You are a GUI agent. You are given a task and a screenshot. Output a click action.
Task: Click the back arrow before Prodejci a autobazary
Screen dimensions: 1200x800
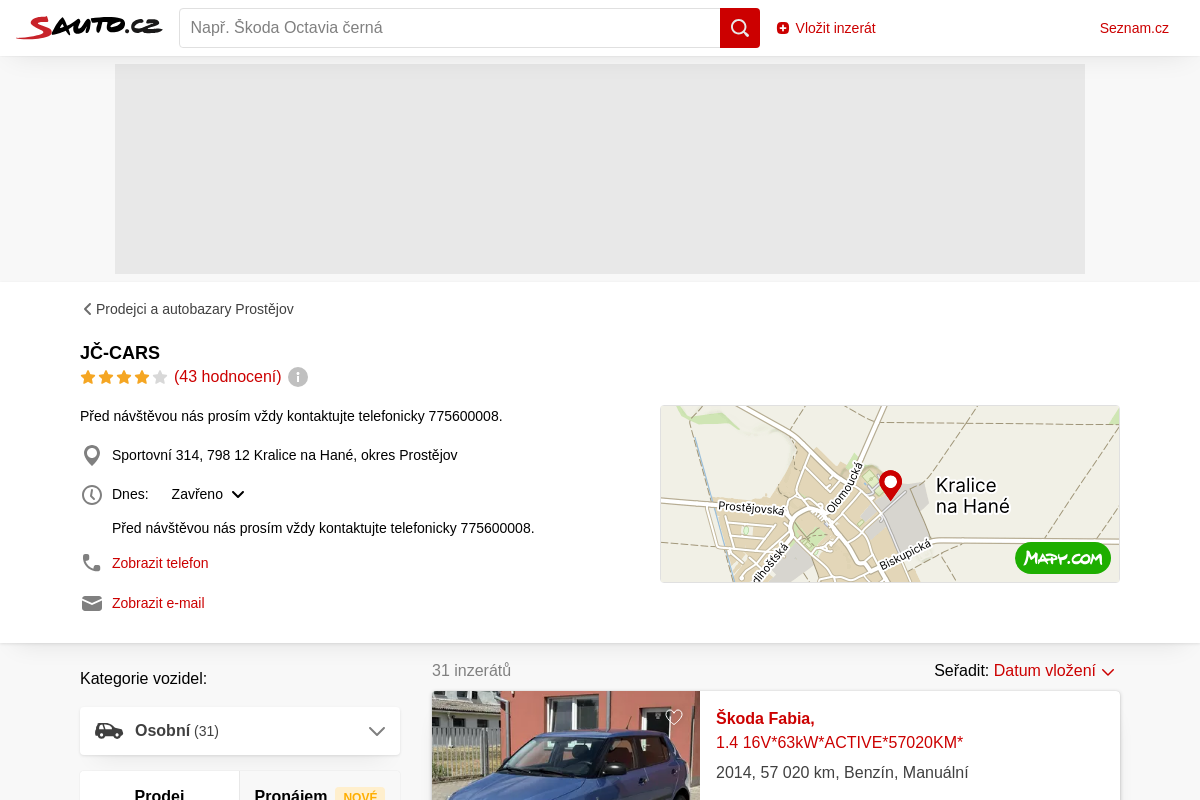tap(87, 309)
